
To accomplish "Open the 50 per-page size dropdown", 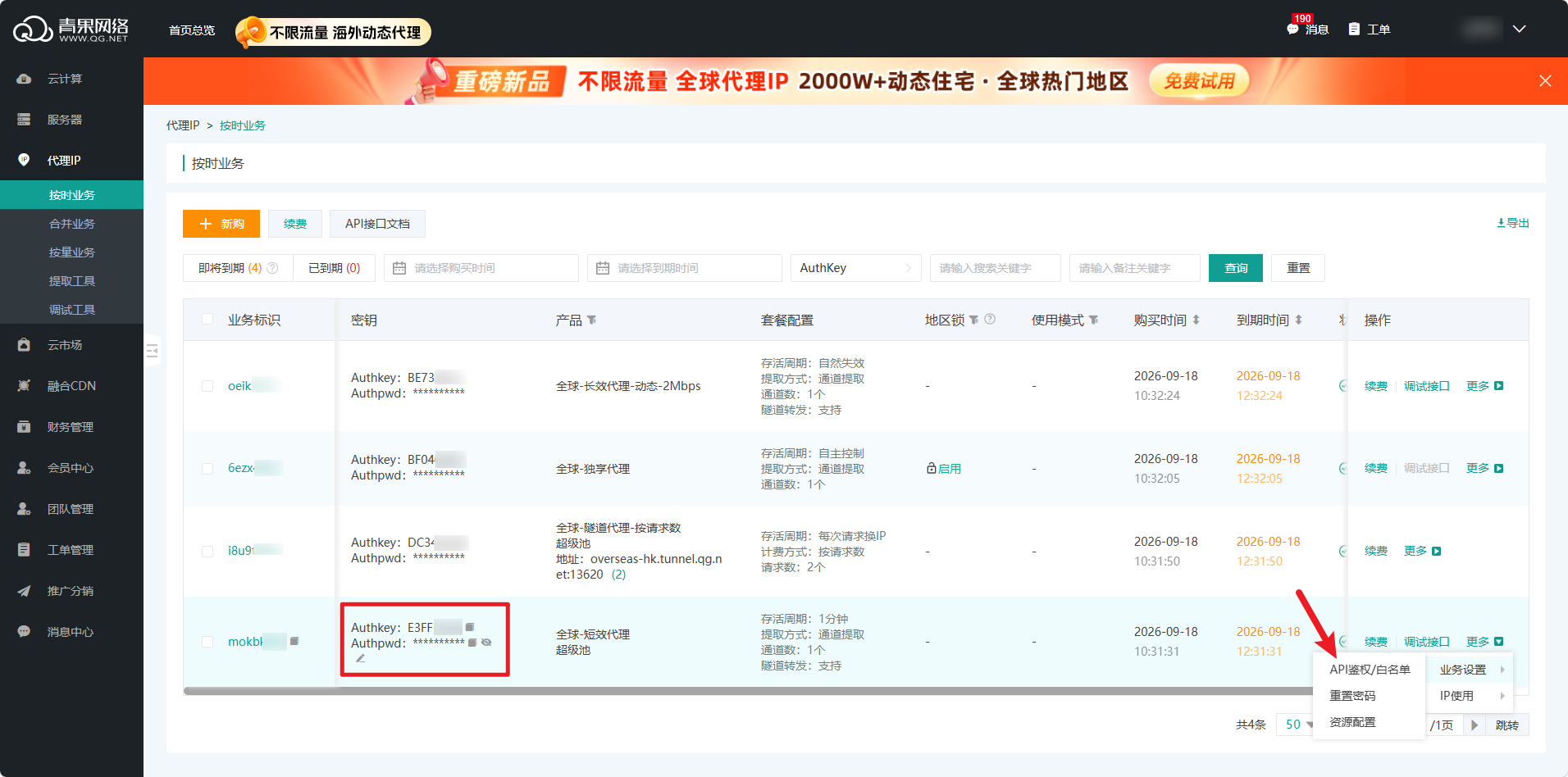I will pos(1299,725).
